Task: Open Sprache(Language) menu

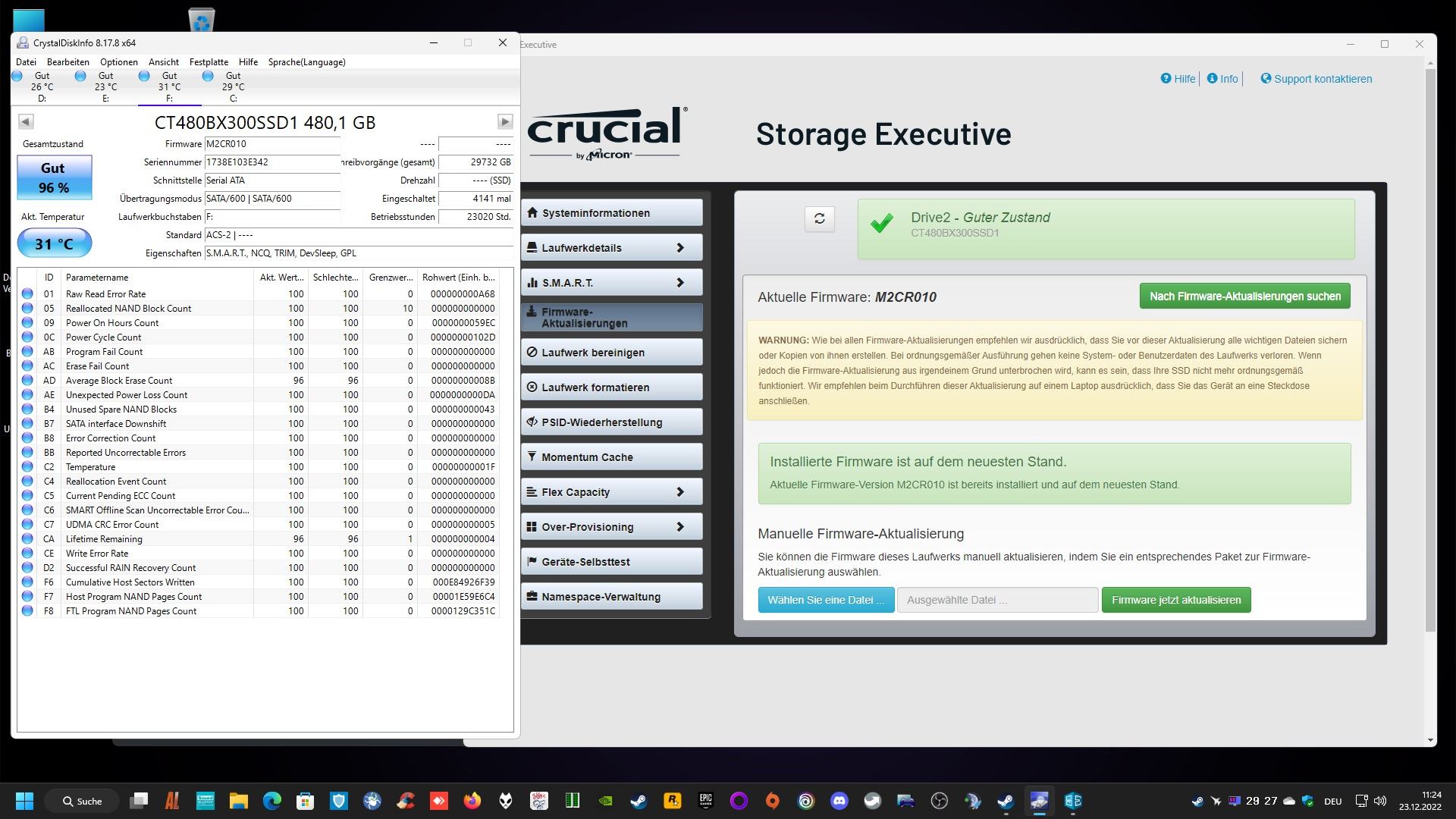Action: (x=306, y=62)
